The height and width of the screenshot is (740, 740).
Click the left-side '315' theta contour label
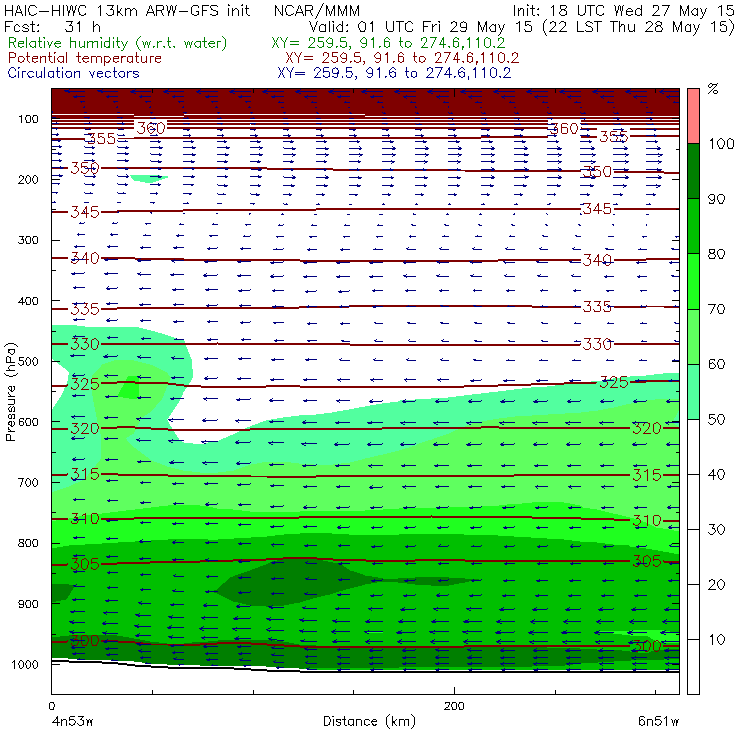85,474
